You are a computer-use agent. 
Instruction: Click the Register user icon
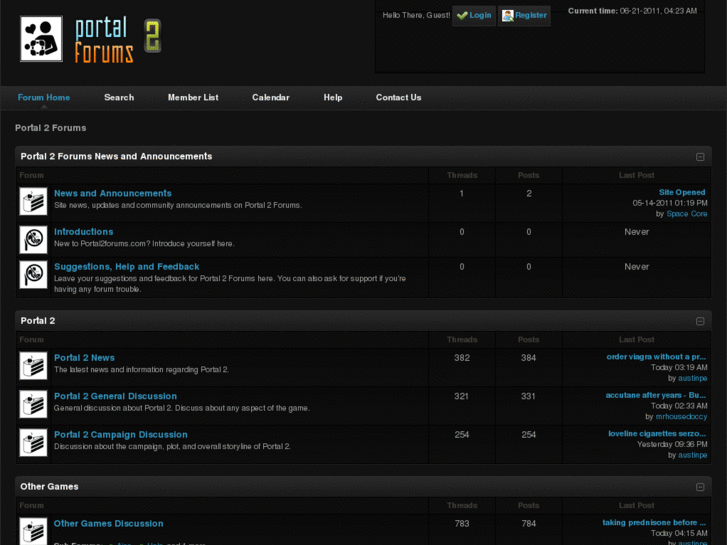508,15
